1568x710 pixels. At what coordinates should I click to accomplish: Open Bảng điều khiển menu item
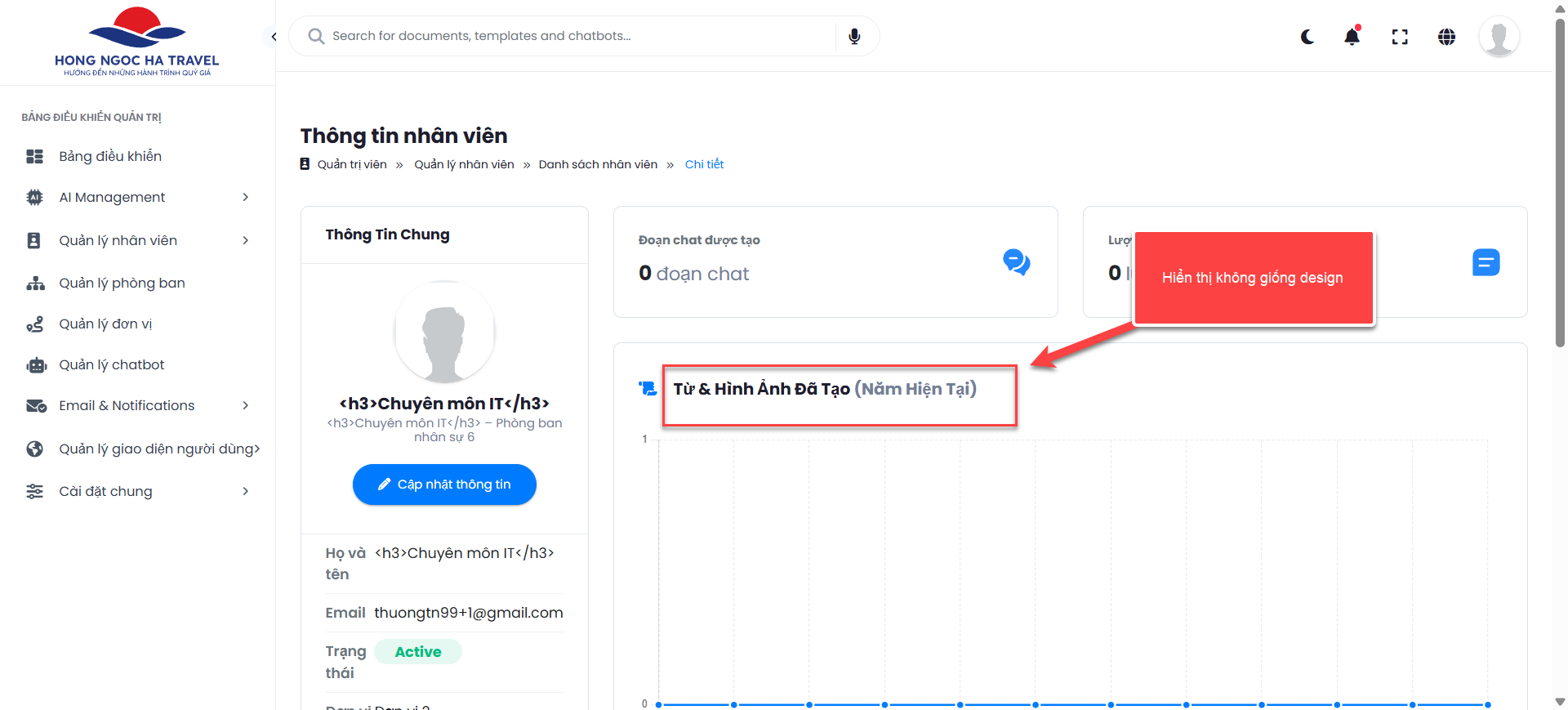click(110, 156)
